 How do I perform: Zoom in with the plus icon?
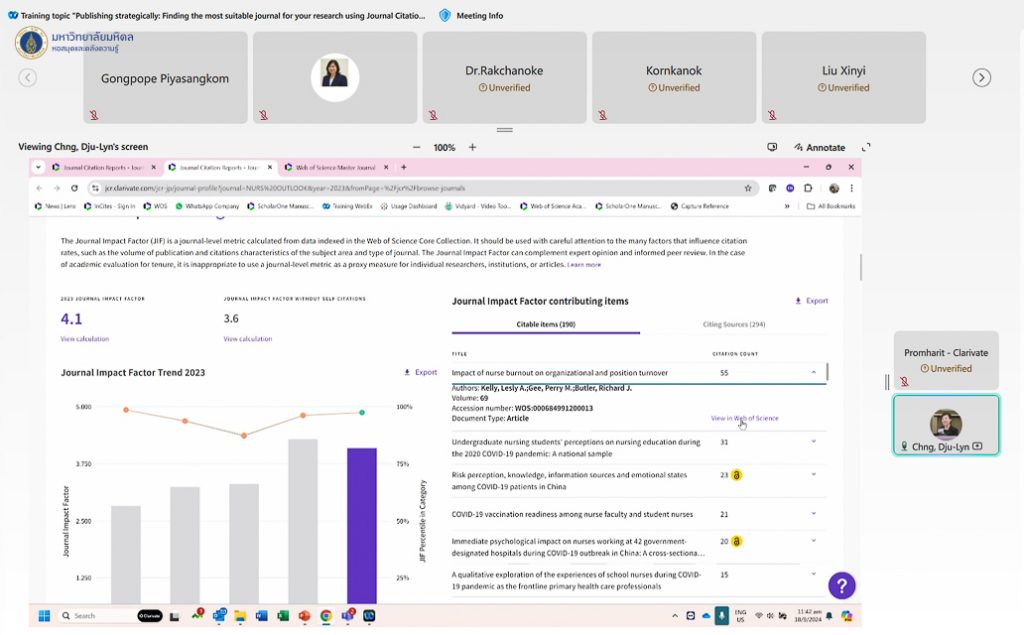point(473,147)
